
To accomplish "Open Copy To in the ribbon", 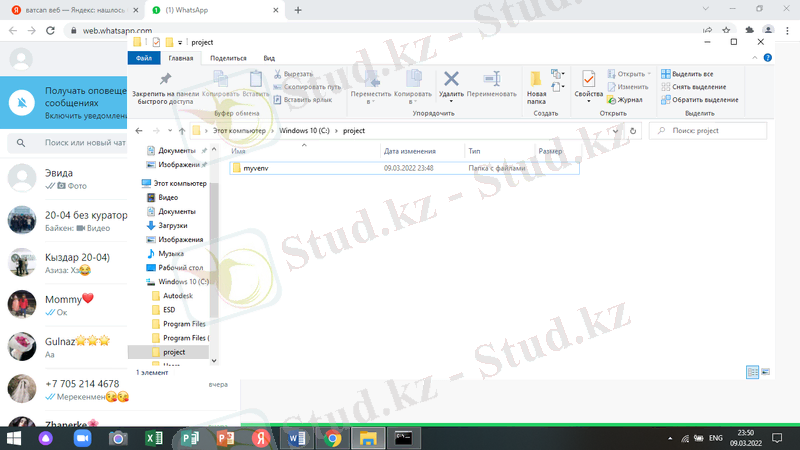I will point(413,88).
